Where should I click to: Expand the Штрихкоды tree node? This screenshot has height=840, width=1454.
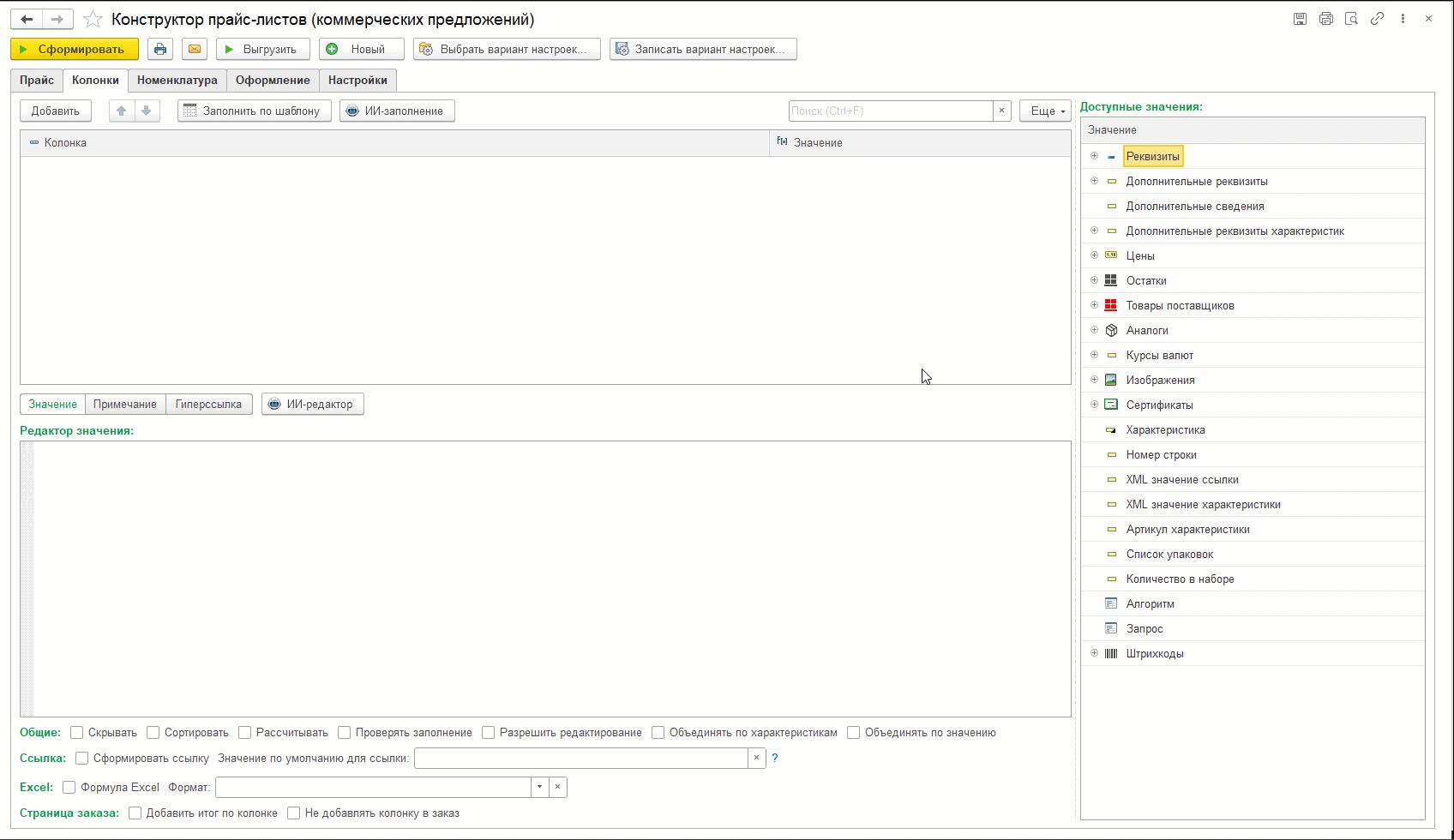coord(1094,653)
